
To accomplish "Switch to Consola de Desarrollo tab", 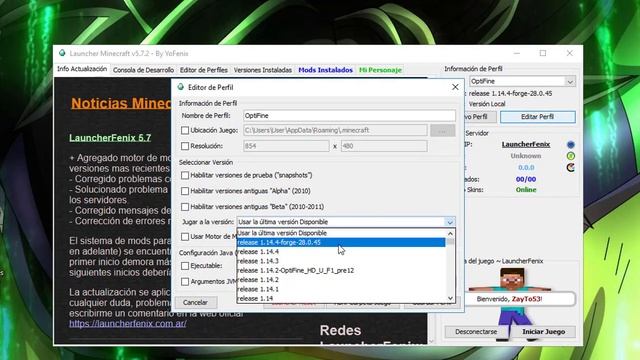I will tap(143, 70).
